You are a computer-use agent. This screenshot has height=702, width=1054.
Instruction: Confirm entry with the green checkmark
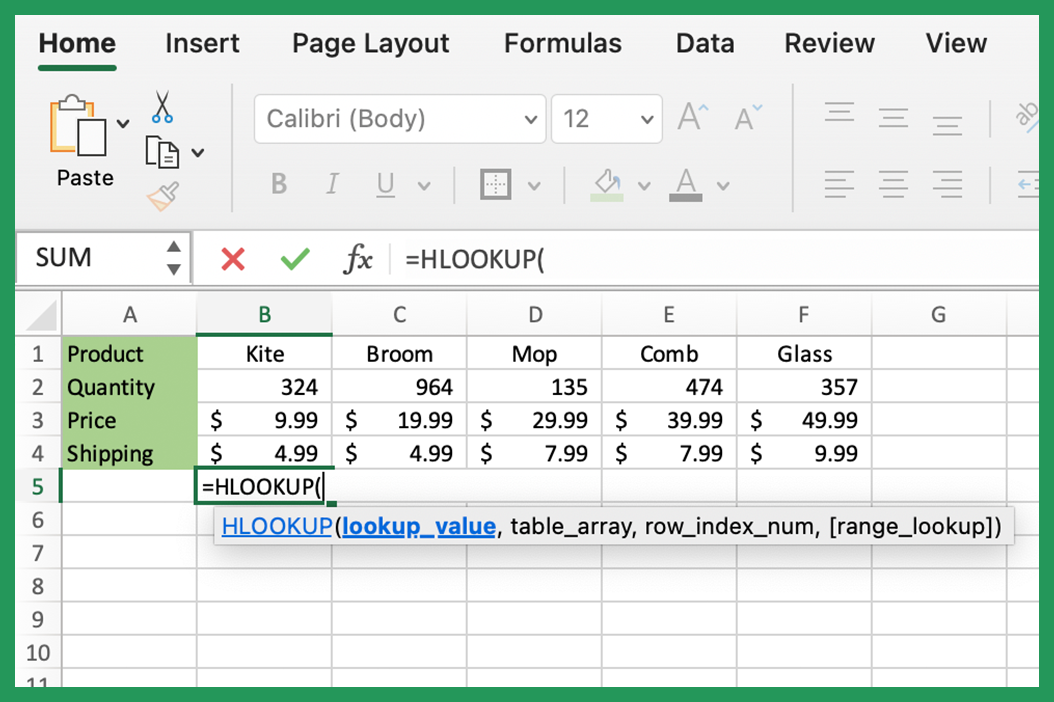(x=295, y=259)
